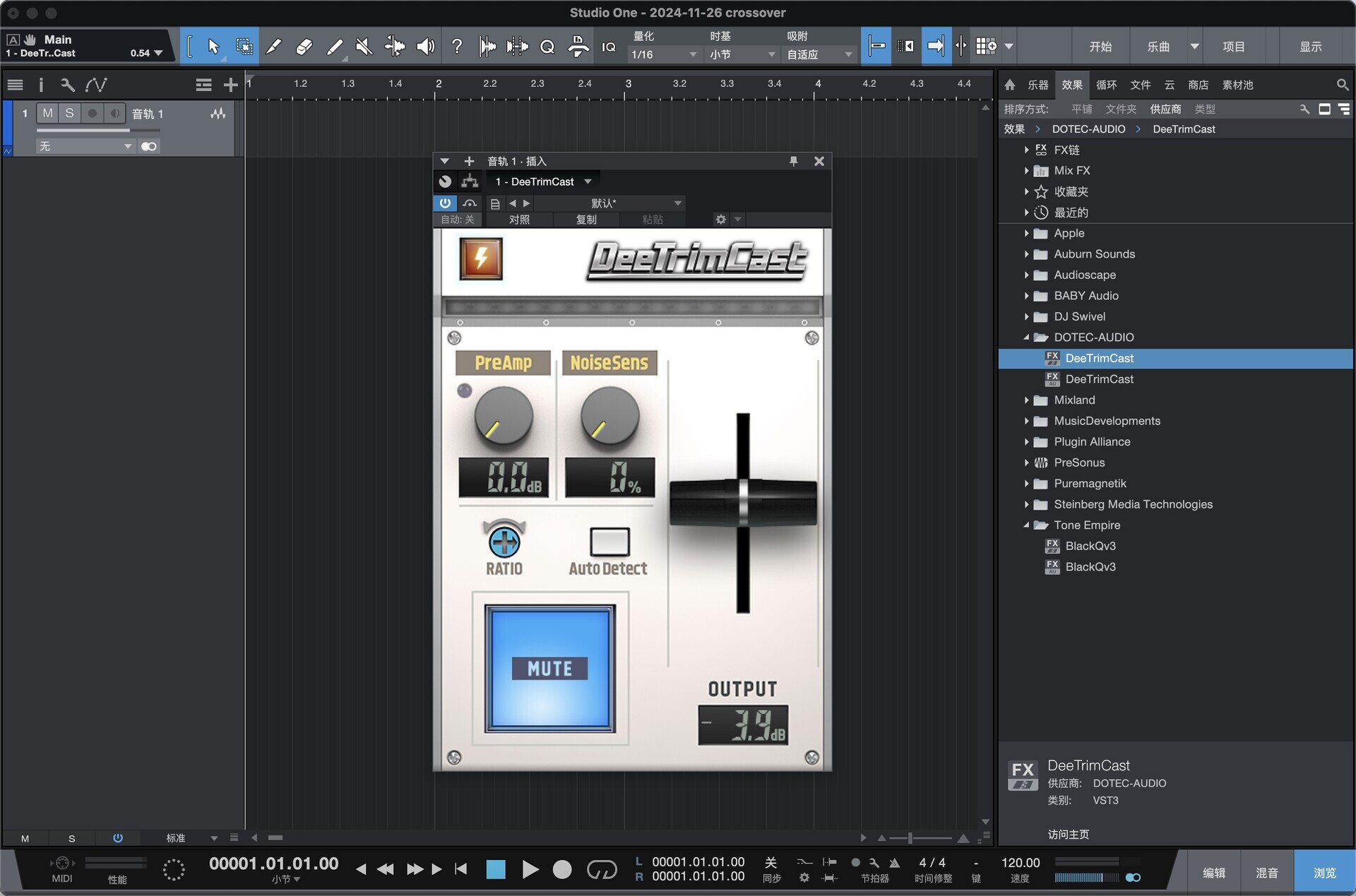Open track inspector info icon
The width and height of the screenshot is (1356, 896).
41,85
